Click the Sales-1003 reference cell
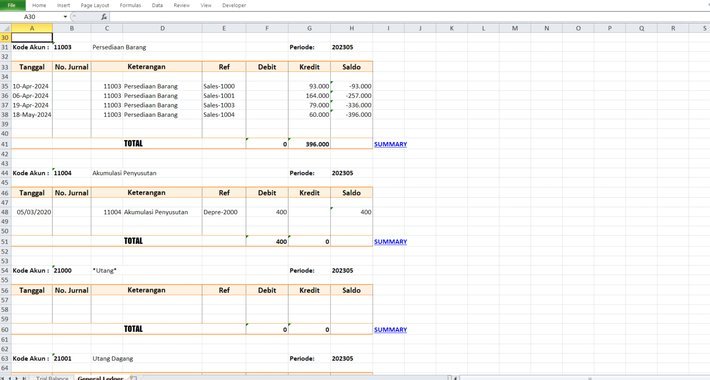This screenshot has width=710, height=380. pyautogui.click(x=224, y=105)
